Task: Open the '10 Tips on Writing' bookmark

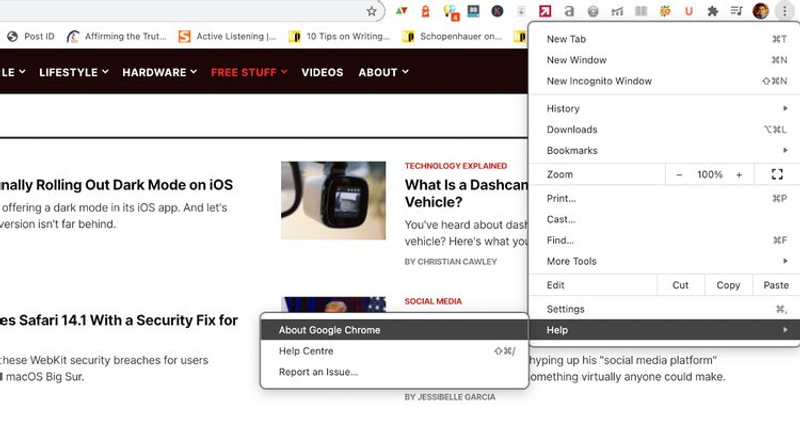Action: 339,36
